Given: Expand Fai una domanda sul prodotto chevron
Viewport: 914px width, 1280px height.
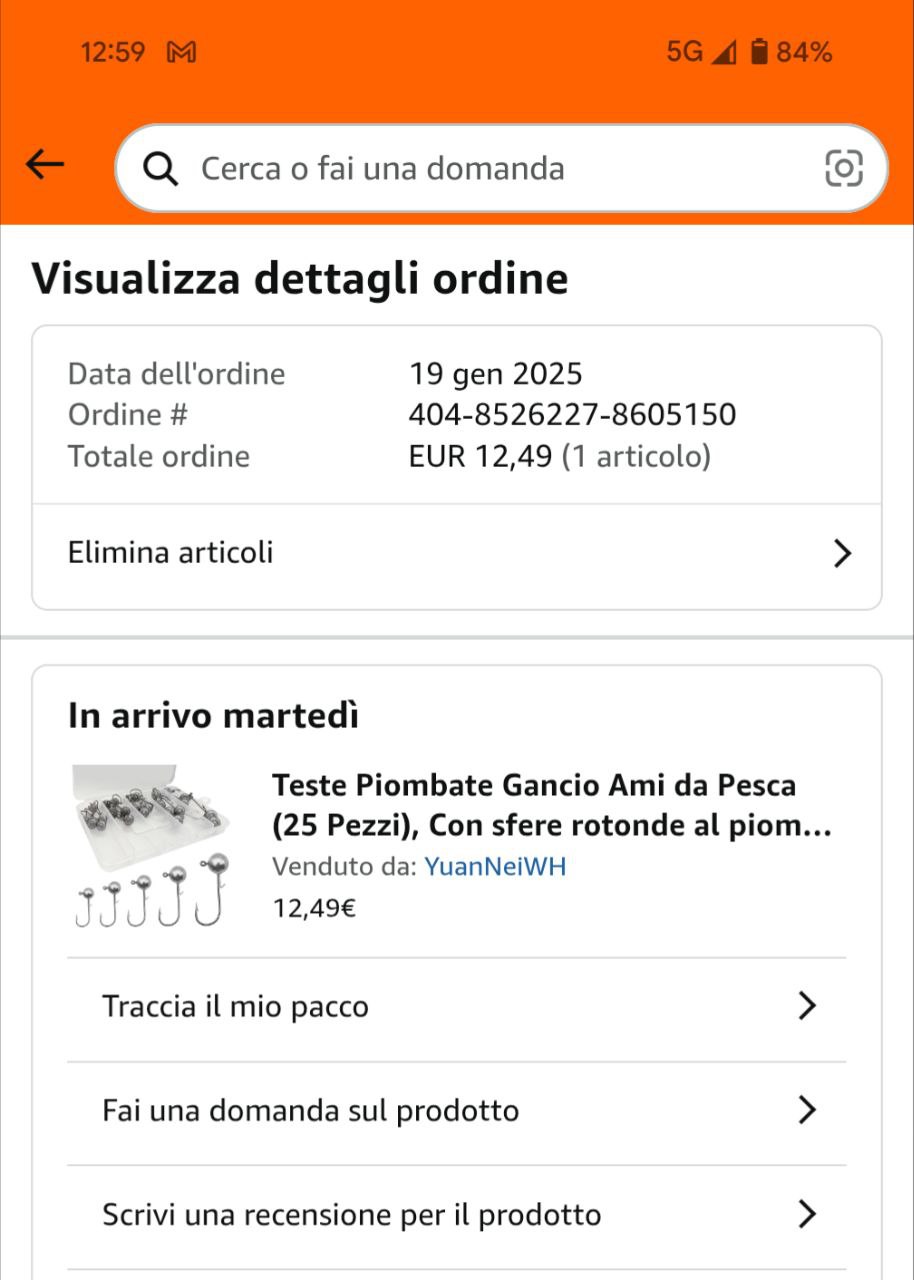Looking at the screenshot, I should (807, 1111).
